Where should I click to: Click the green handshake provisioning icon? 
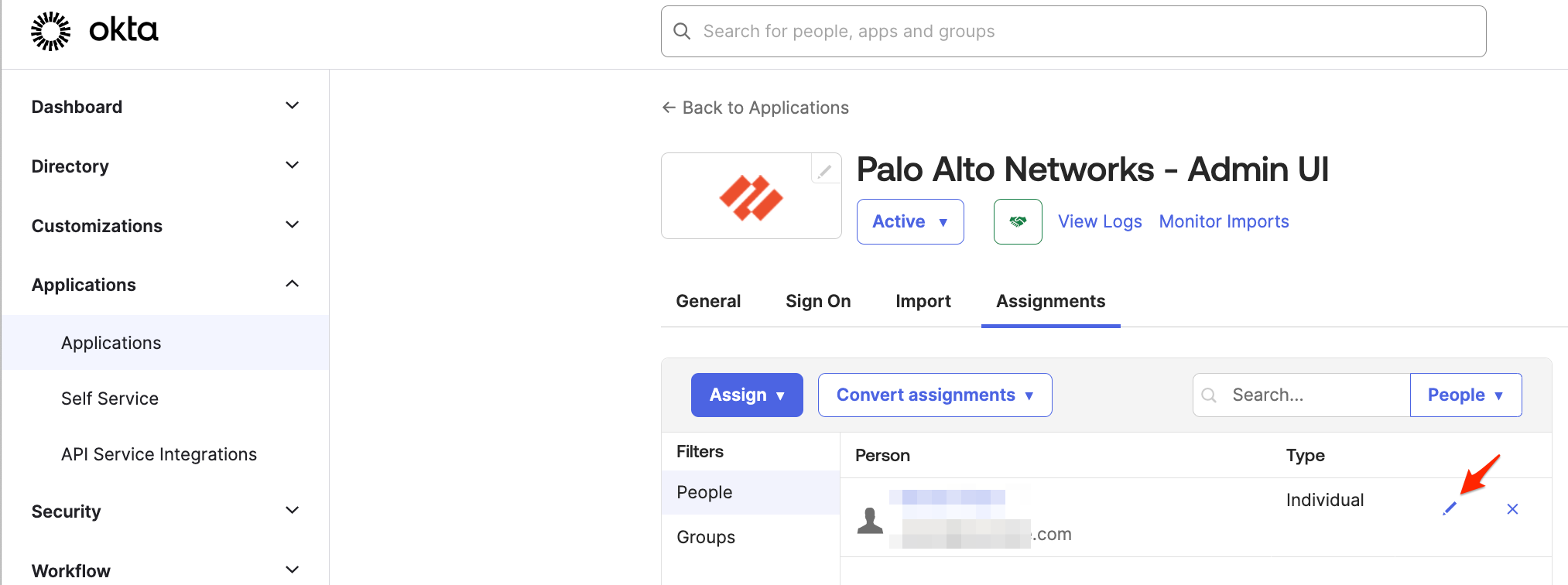click(x=1018, y=221)
